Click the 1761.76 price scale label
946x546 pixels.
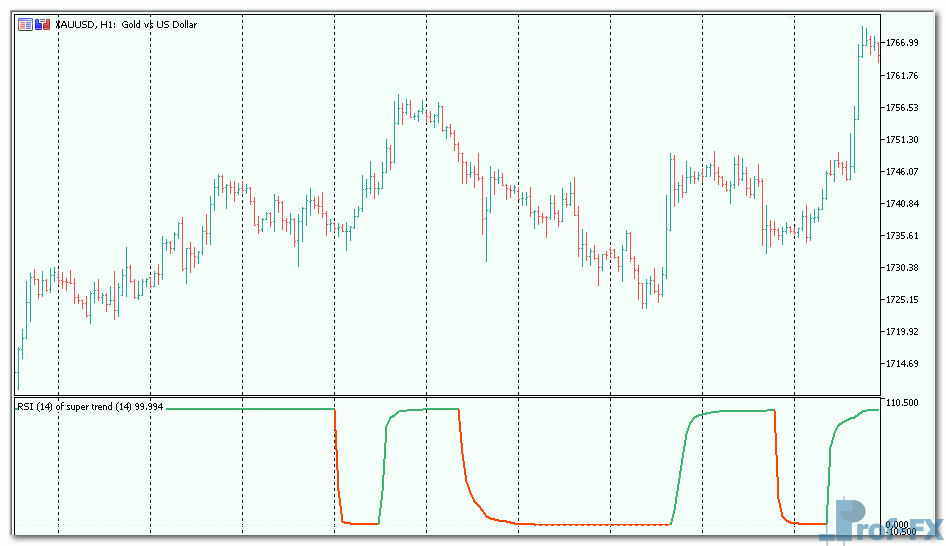click(x=902, y=75)
